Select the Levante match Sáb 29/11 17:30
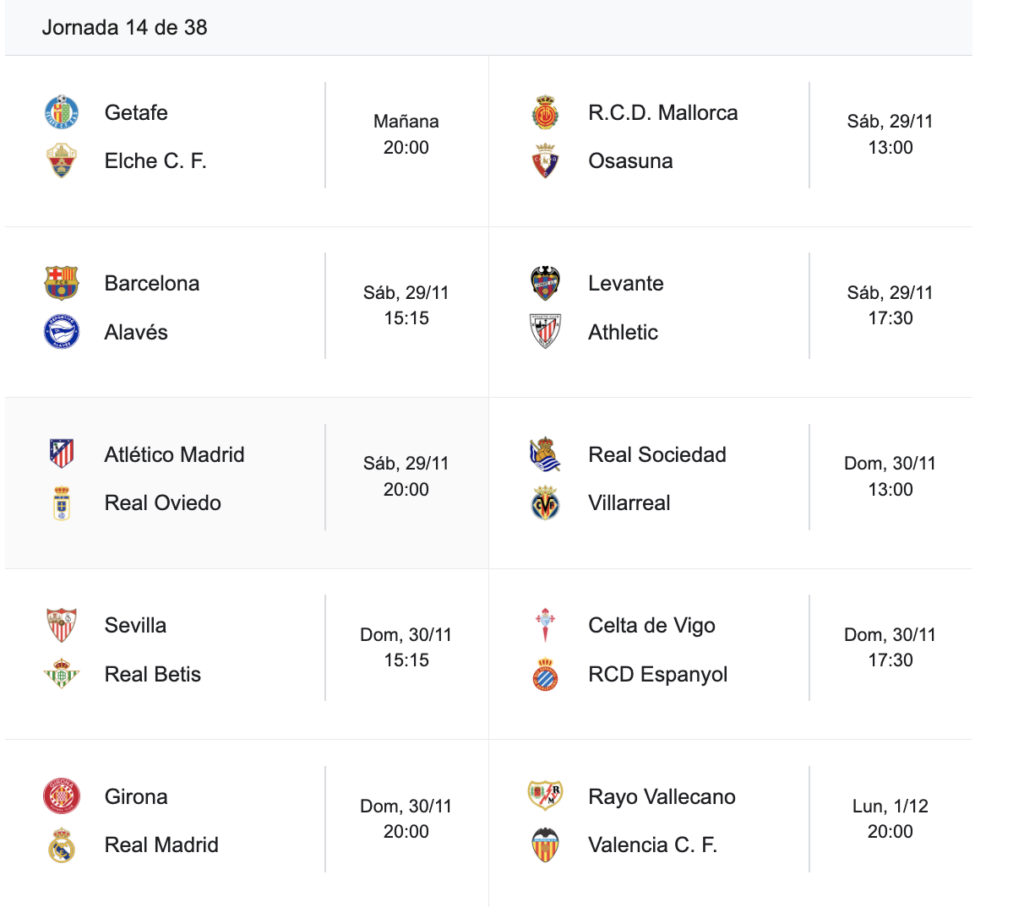Viewport: 1024px width, 907px height. [890, 306]
